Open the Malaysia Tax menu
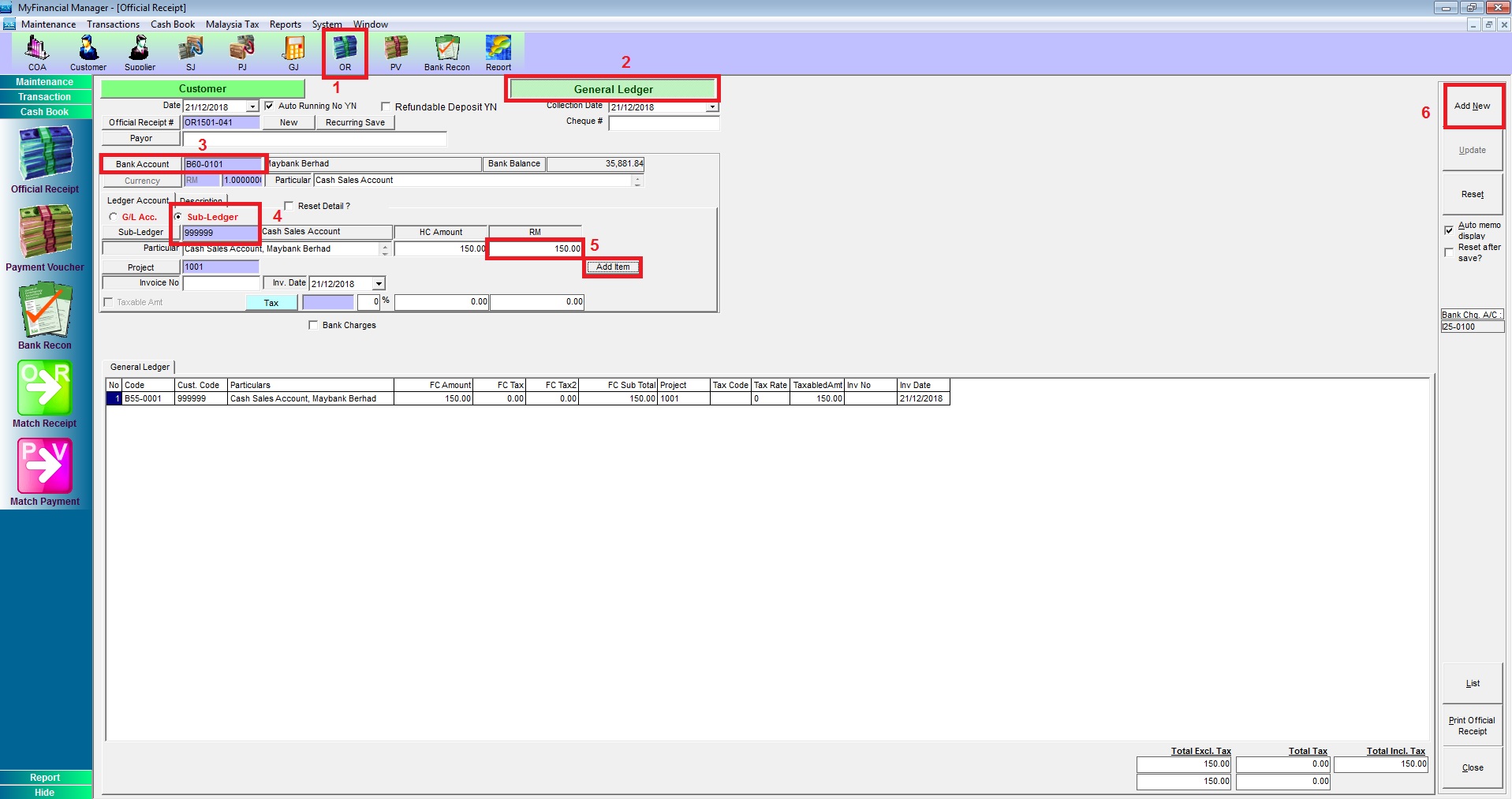This screenshot has width=1512, height=799. pyautogui.click(x=232, y=24)
